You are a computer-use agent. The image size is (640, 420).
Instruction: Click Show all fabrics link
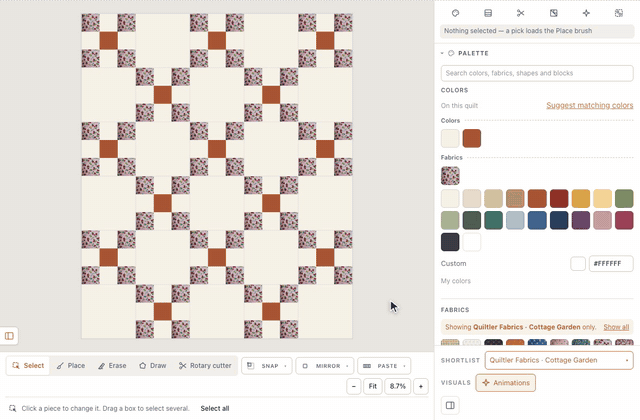616,327
